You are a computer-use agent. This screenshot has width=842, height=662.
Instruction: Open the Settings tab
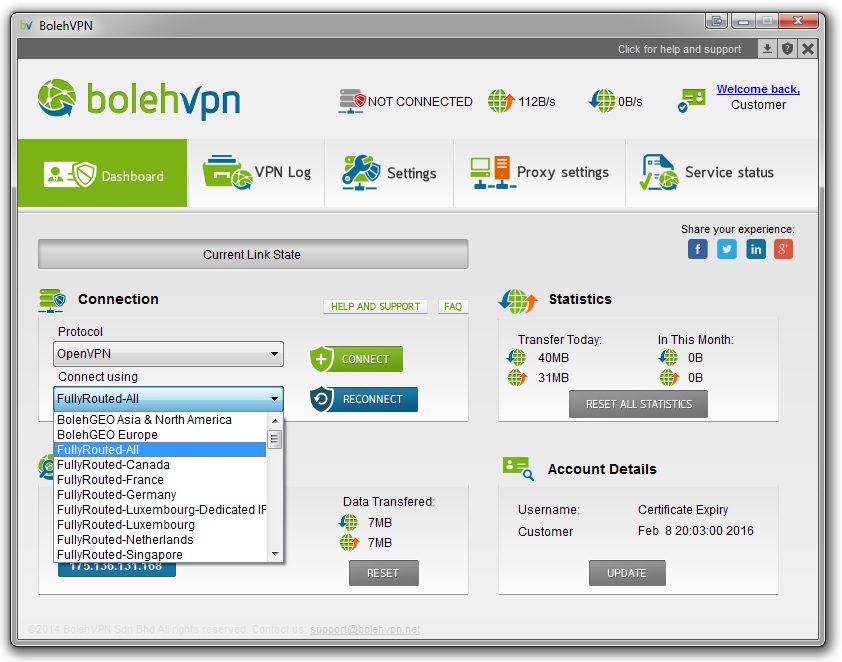point(389,173)
